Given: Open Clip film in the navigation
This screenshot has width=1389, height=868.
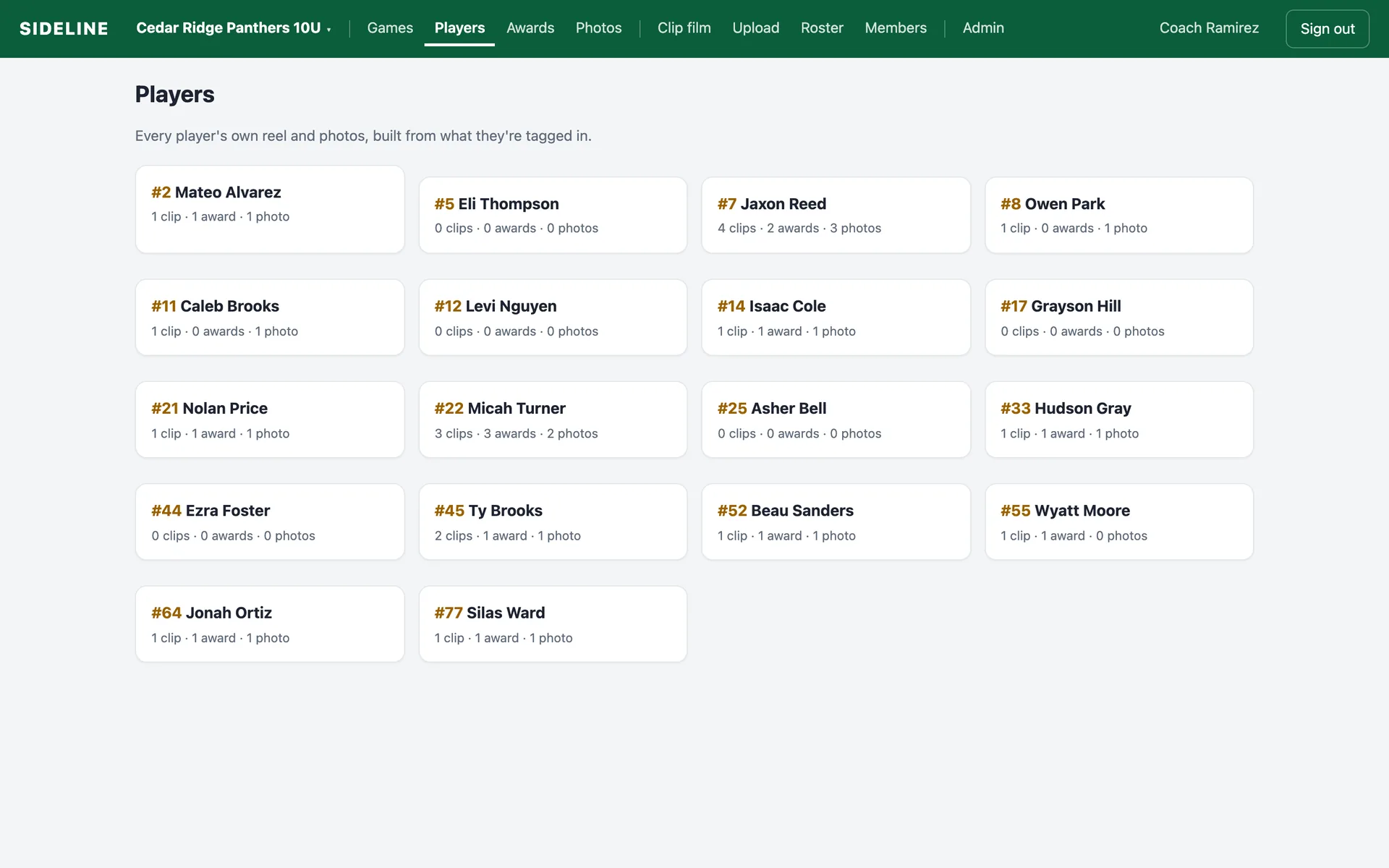Looking at the screenshot, I should 684,28.
